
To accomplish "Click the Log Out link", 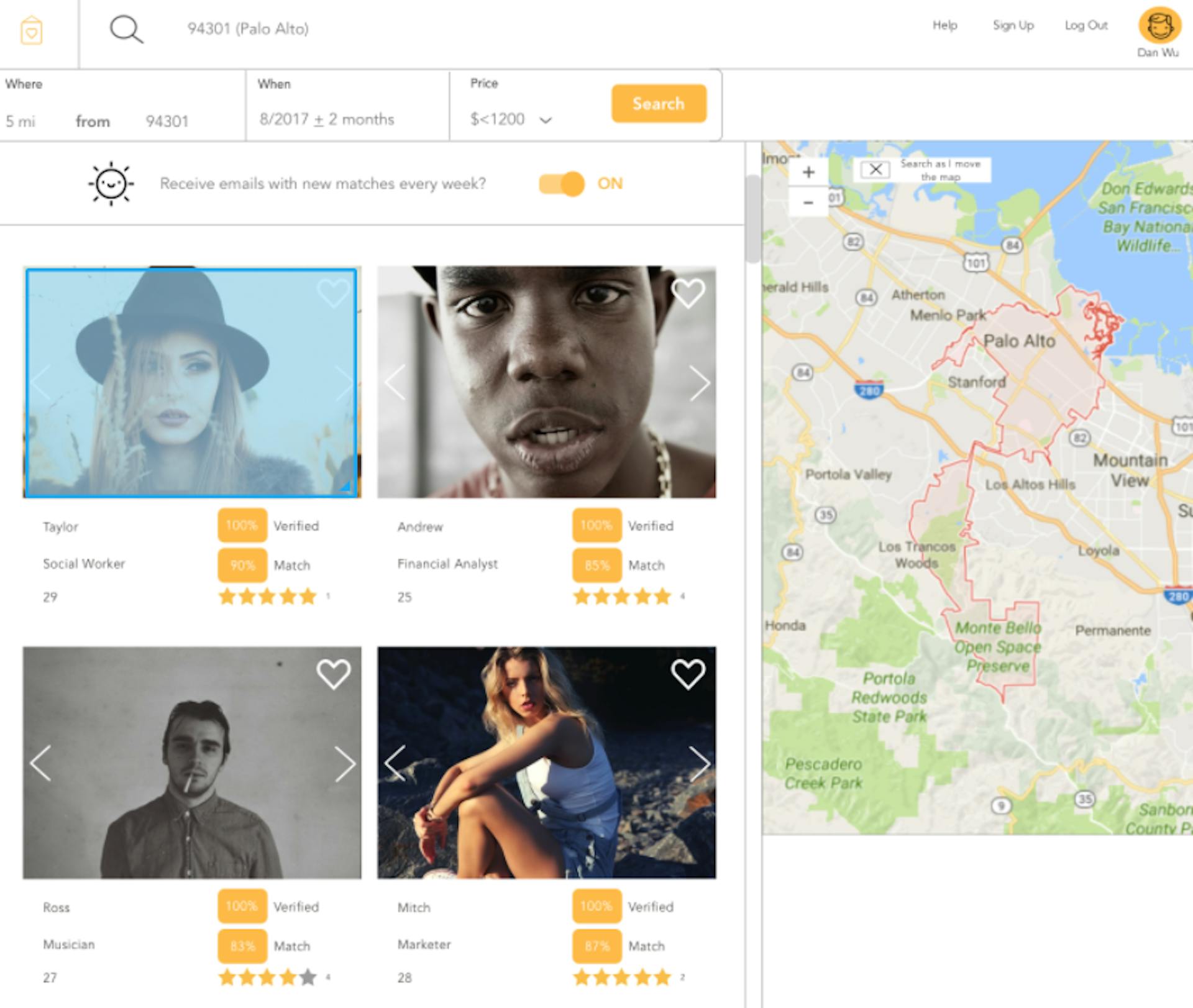I will [1086, 25].
